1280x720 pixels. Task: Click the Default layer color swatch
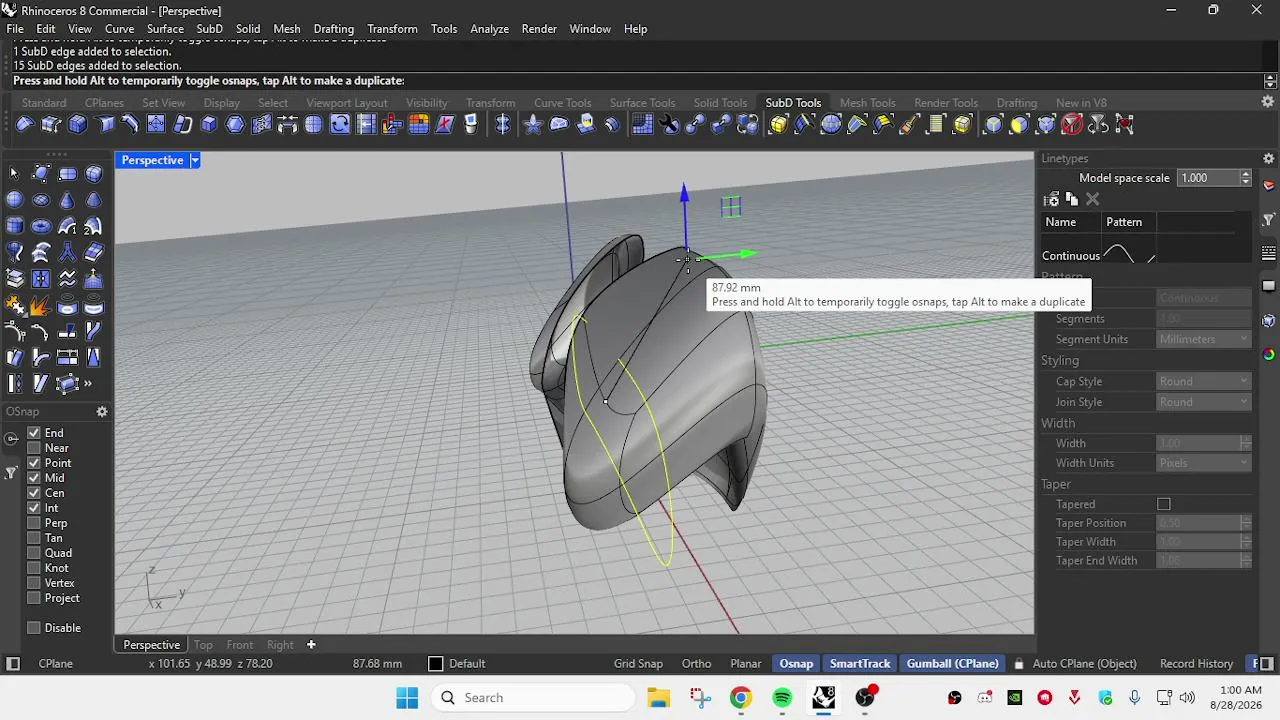(x=435, y=664)
